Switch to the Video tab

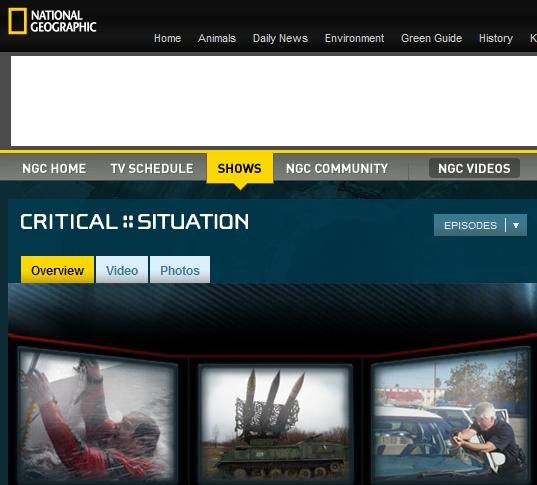click(x=122, y=270)
